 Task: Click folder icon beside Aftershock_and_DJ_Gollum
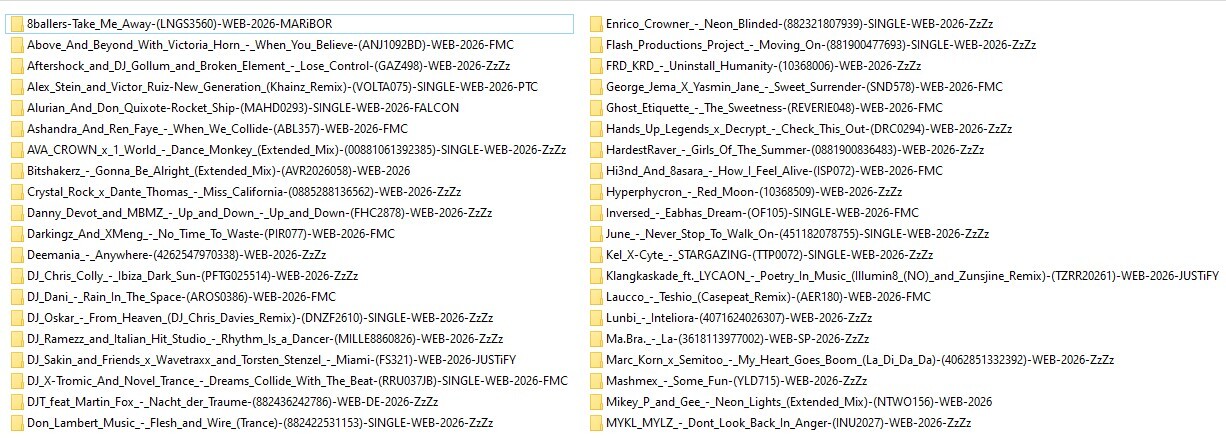tap(16, 66)
